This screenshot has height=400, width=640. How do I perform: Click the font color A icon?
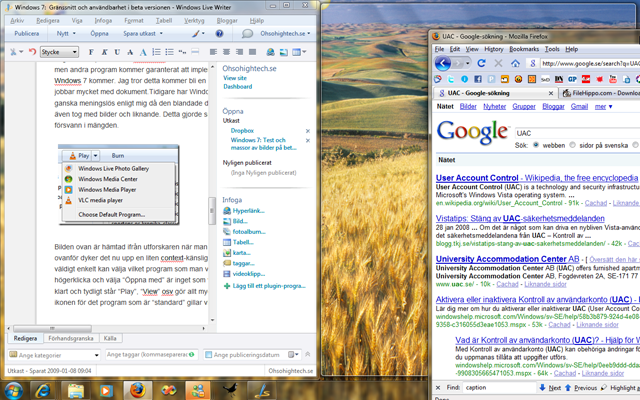click(143, 52)
